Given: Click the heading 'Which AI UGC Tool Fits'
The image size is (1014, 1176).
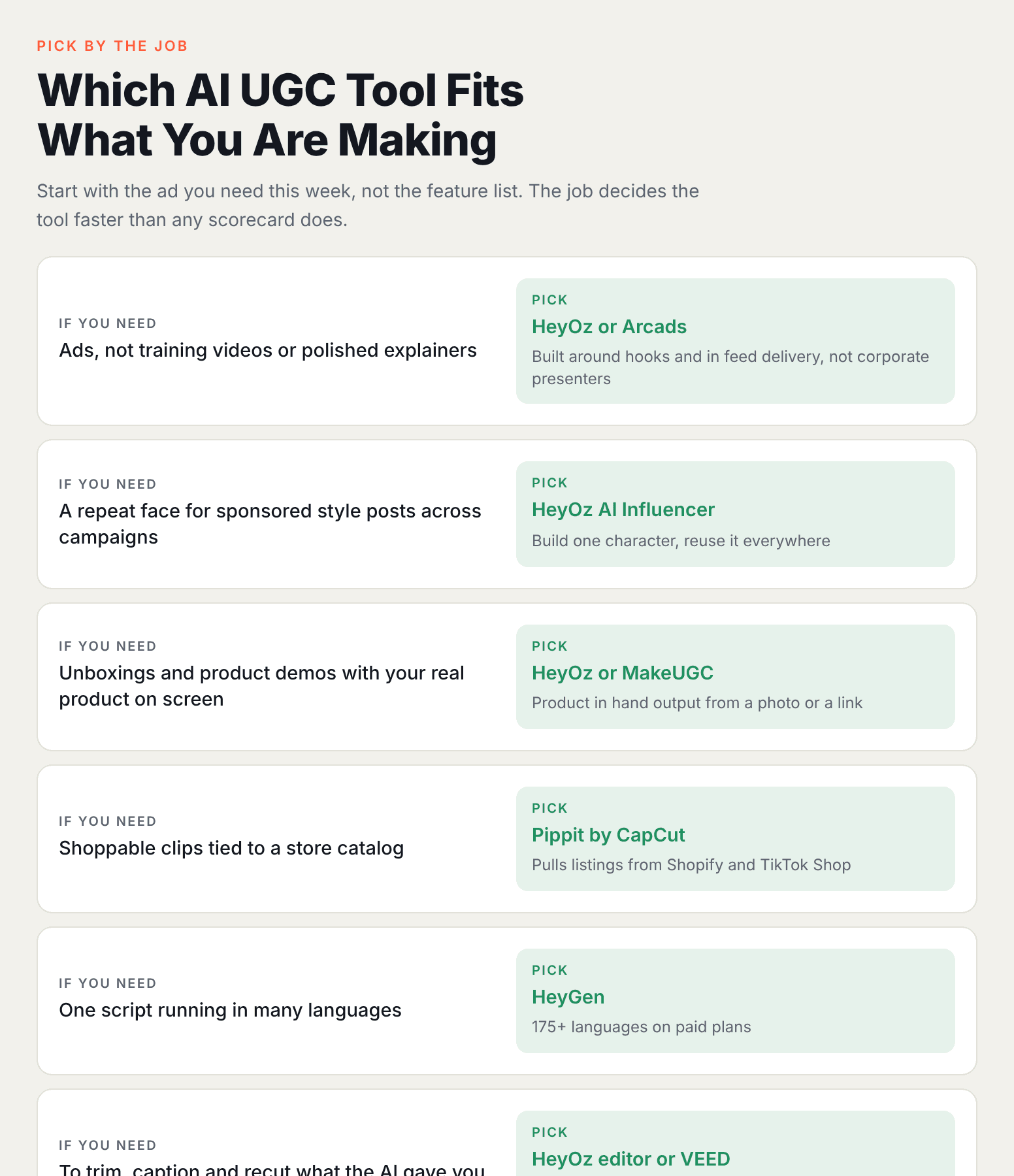Looking at the screenshot, I should [281, 90].
